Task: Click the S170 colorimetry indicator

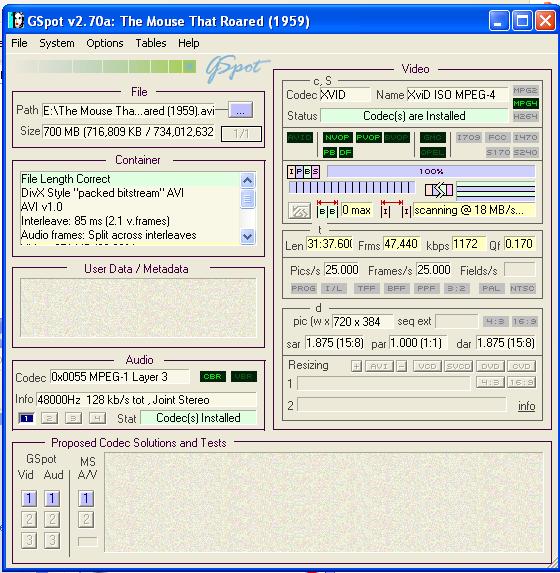Action: [x=497, y=152]
